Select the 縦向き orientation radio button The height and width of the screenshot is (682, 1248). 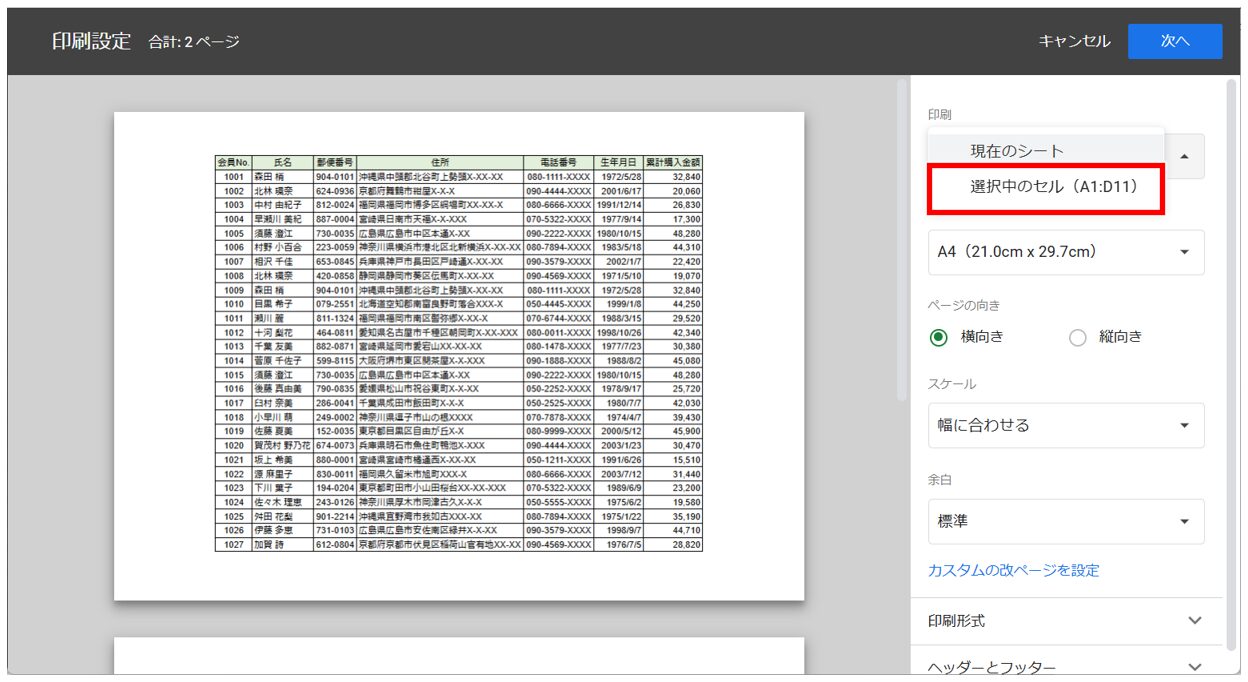pyautogui.click(x=1078, y=338)
